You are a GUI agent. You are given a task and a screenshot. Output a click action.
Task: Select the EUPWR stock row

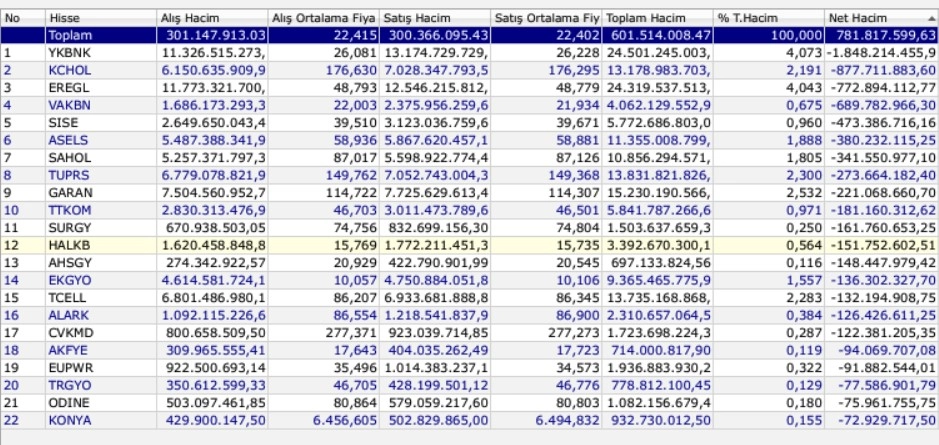click(x=470, y=368)
